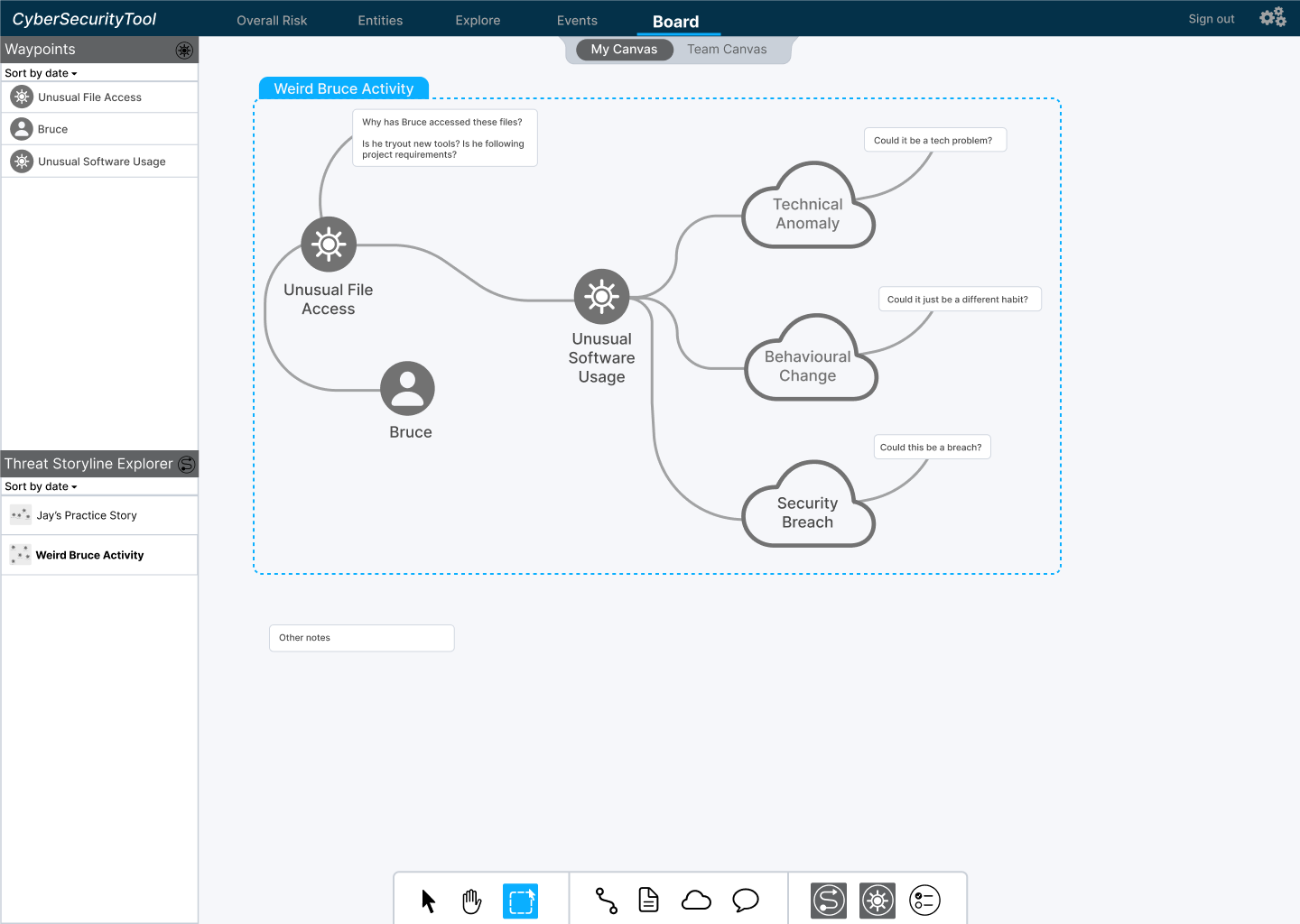Click the Sign out link
The height and width of the screenshot is (924, 1300).
pyautogui.click(x=1211, y=19)
